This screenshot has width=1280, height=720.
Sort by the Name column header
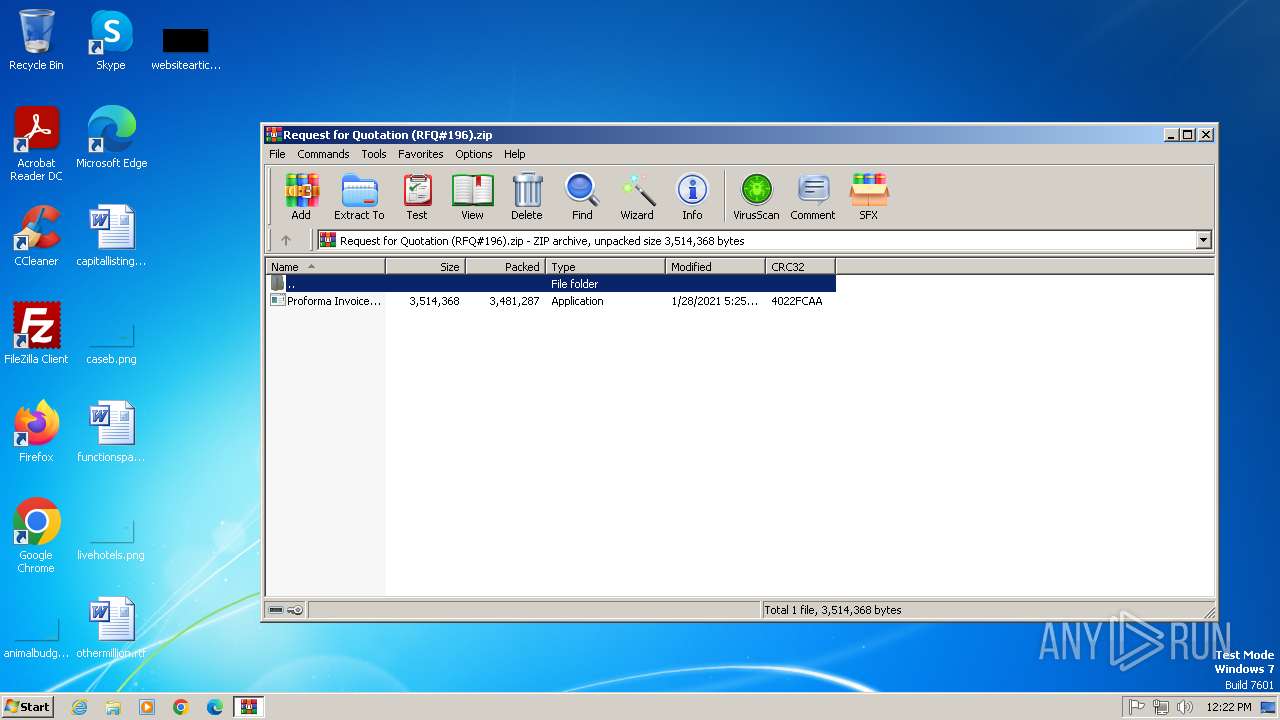[x=325, y=266]
